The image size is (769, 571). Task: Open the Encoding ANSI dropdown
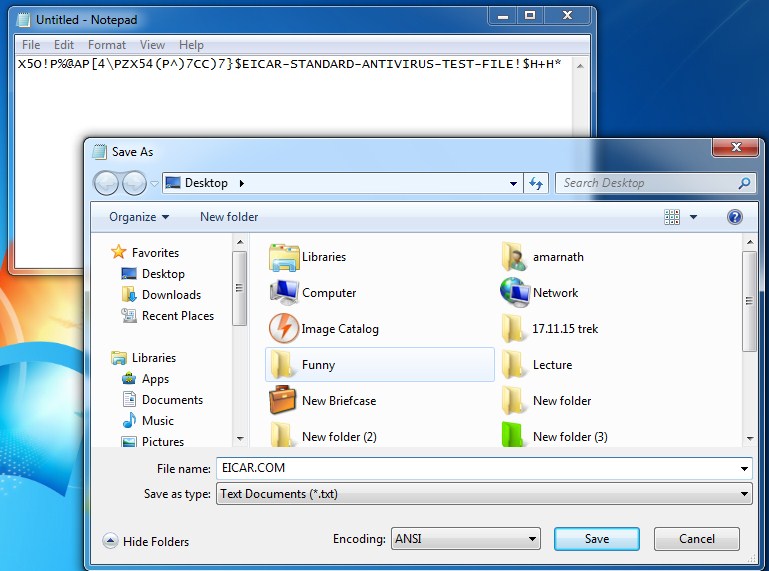tap(465, 539)
